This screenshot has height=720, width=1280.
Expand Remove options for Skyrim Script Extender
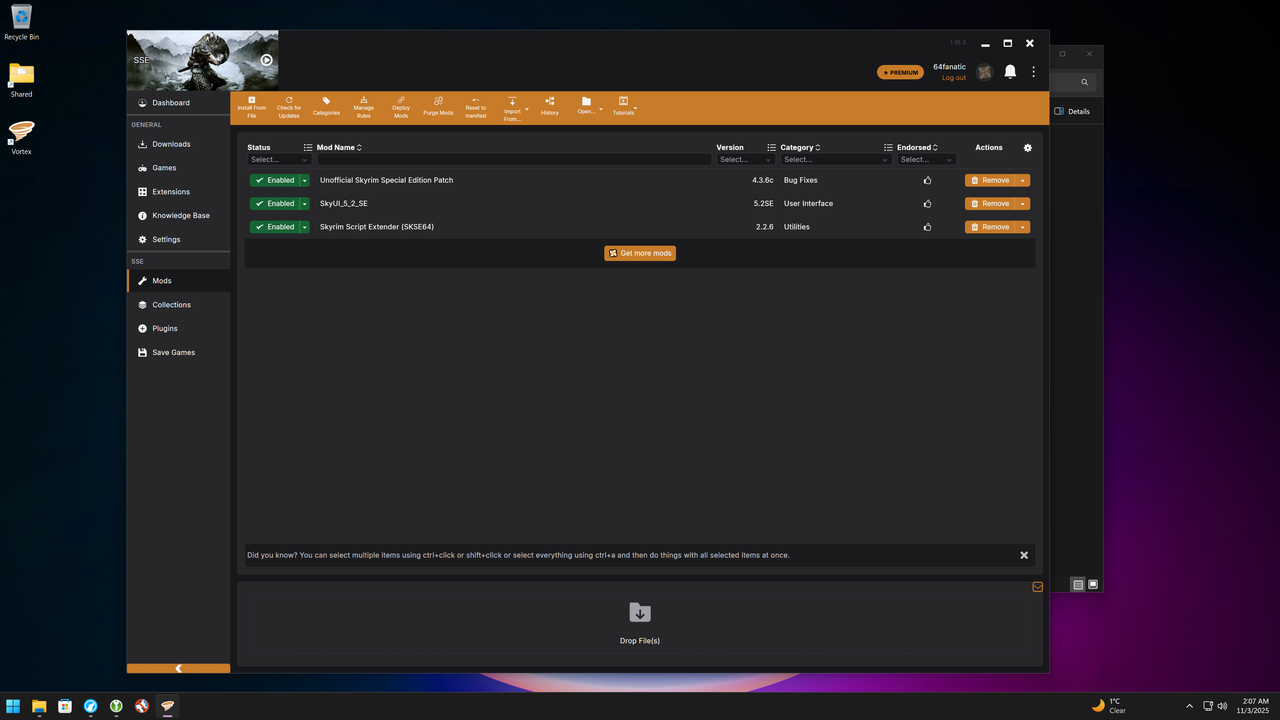click(x=1022, y=227)
